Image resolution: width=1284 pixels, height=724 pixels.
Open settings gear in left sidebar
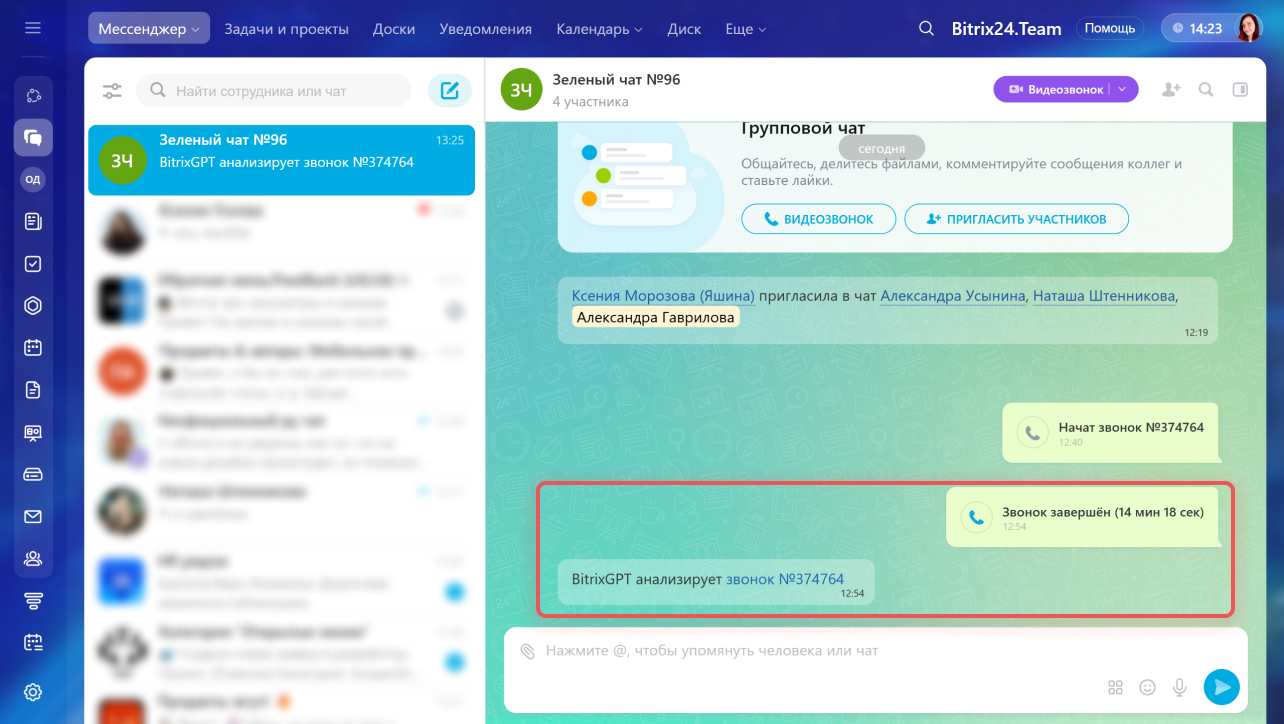tap(33, 692)
